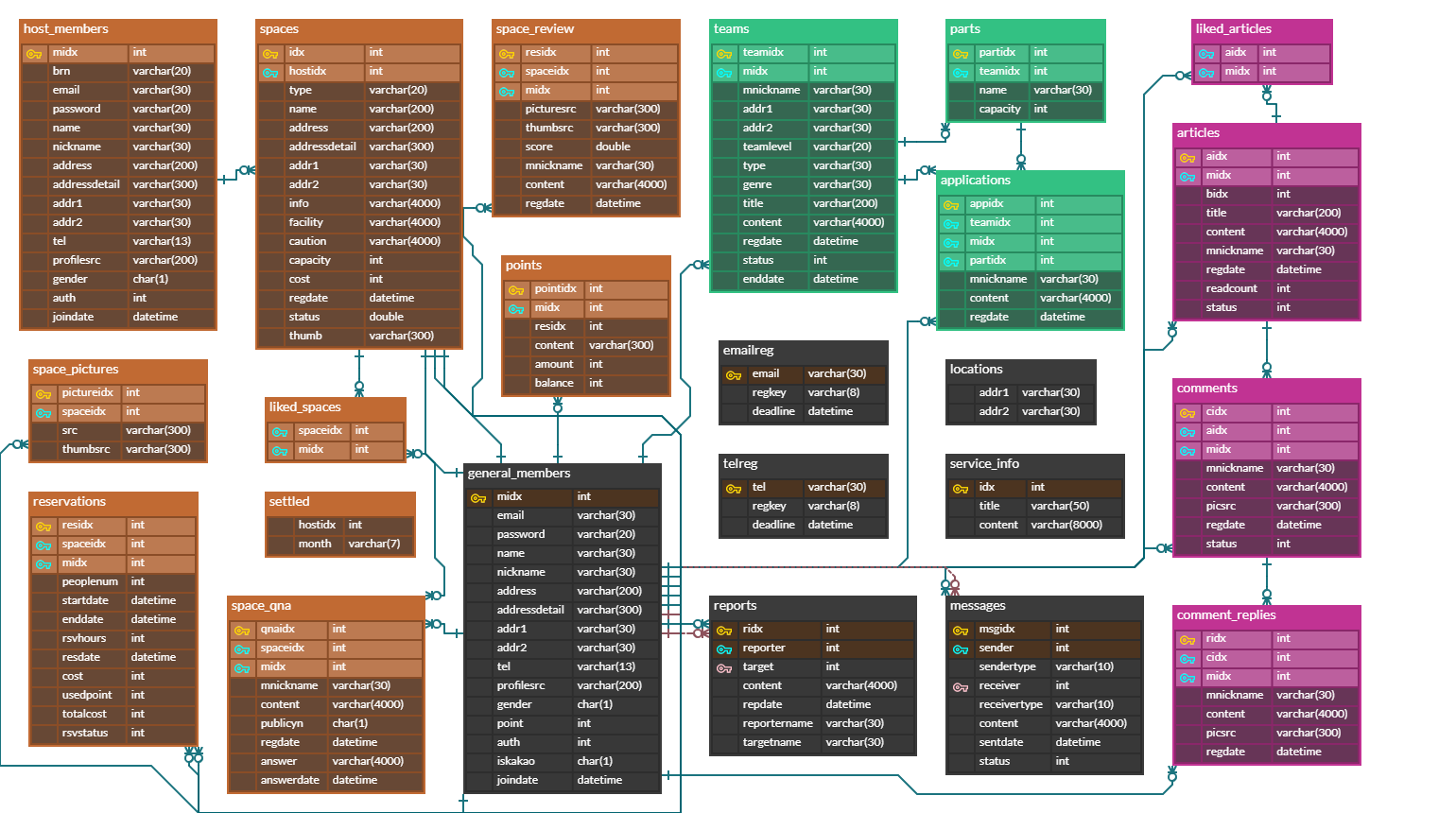Click the teams table title bar

[803, 28]
